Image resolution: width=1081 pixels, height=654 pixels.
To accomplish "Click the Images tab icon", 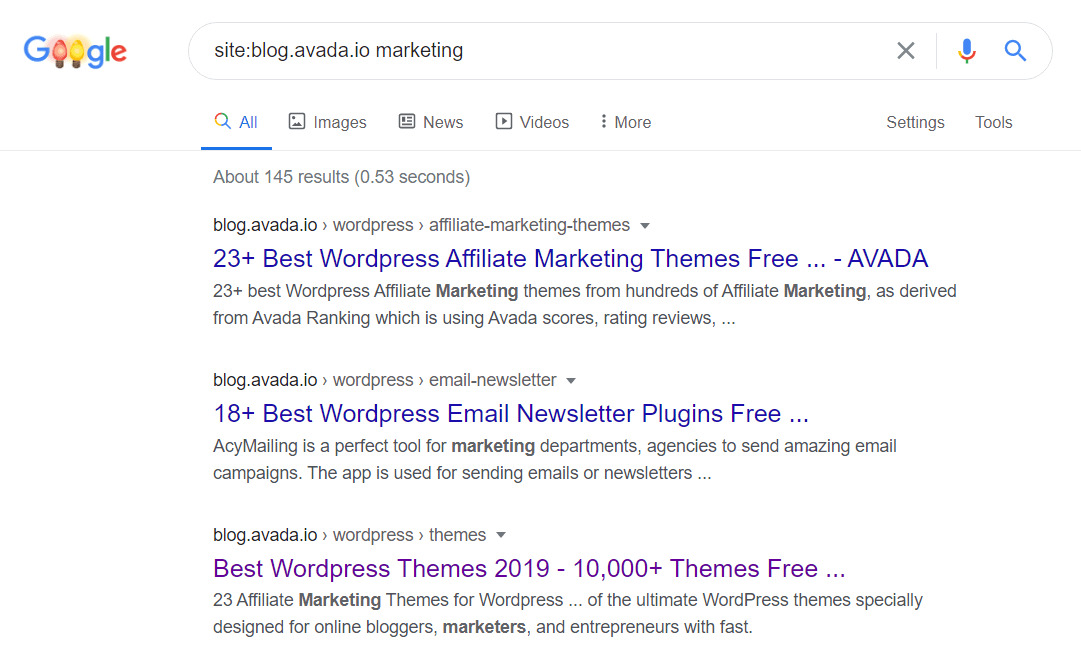I will point(297,122).
